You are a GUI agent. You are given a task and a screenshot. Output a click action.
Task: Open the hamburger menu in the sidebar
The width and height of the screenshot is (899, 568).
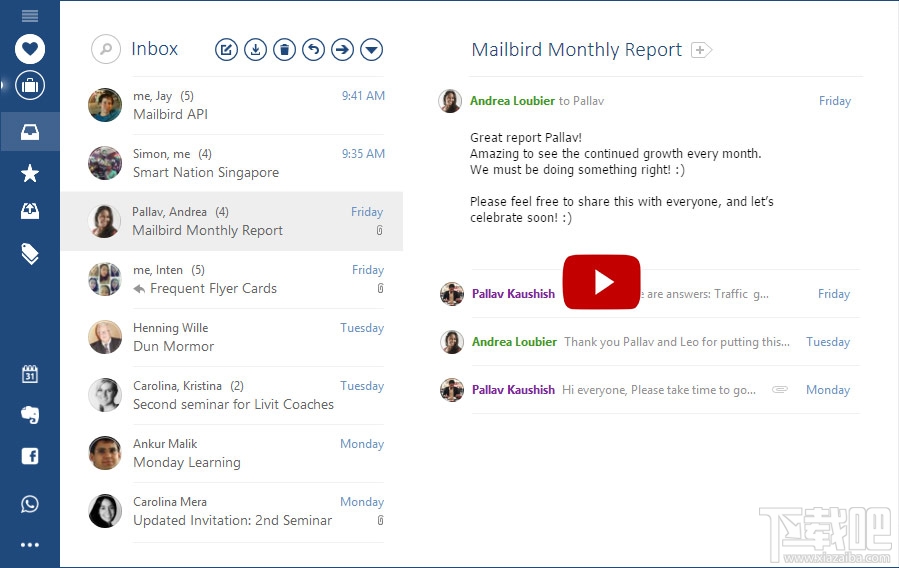coord(30,15)
